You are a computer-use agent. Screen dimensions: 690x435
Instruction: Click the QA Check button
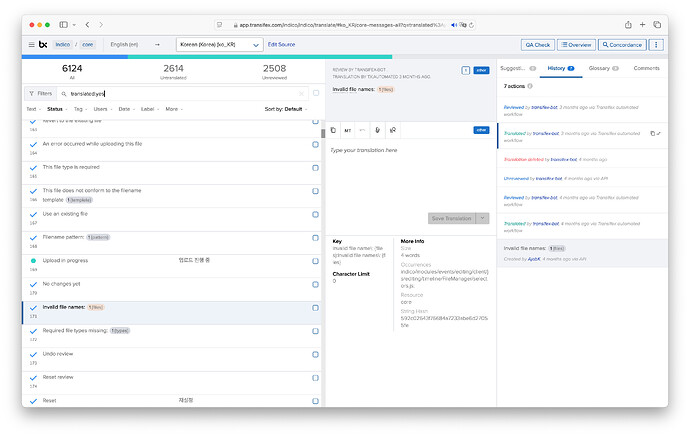pos(538,44)
